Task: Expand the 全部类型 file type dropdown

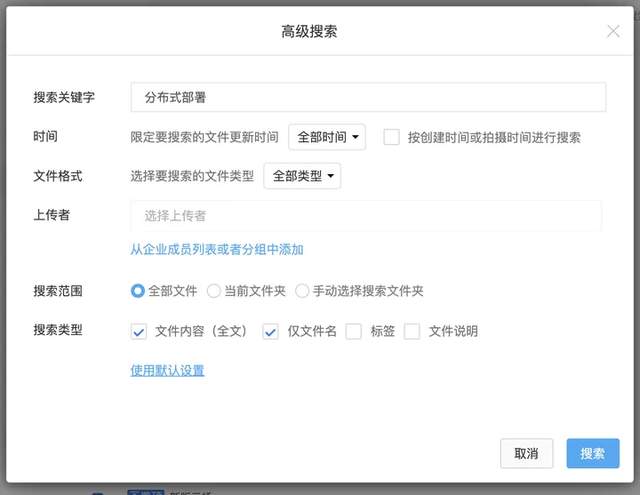Action: point(302,176)
